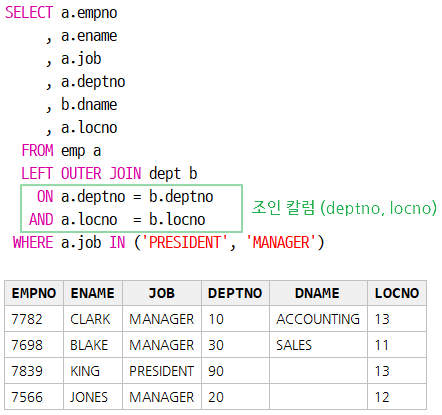This screenshot has height=415, width=442.
Task: Click the 'PRESIDENT' string literal
Action: 185,242
